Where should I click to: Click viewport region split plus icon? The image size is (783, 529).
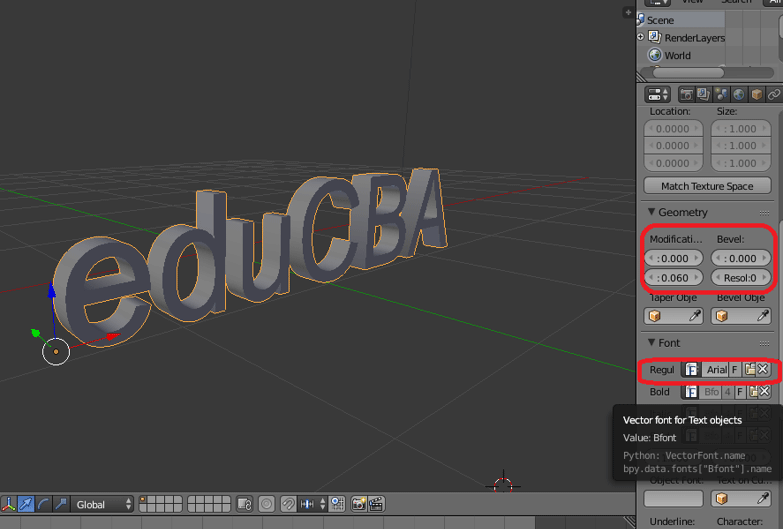(x=628, y=12)
